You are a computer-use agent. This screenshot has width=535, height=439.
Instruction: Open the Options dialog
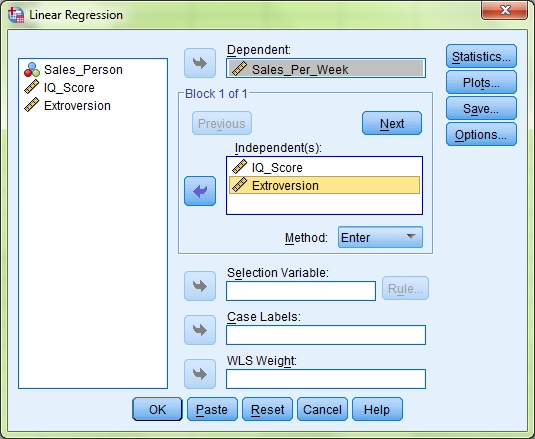481,134
